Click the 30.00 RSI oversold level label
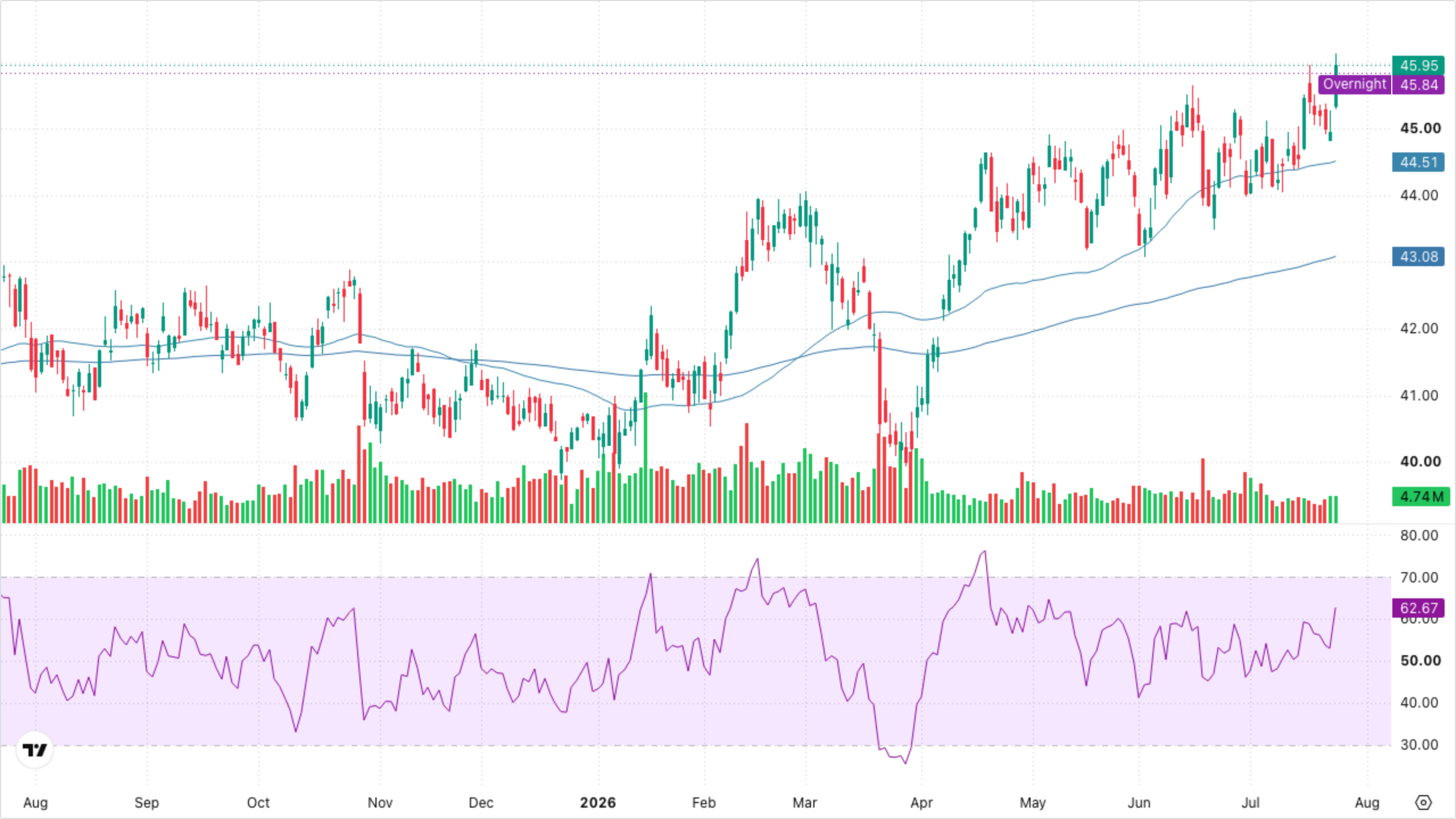Viewport: 1456px width, 819px height. pyautogui.click(x=1419, y=744)
